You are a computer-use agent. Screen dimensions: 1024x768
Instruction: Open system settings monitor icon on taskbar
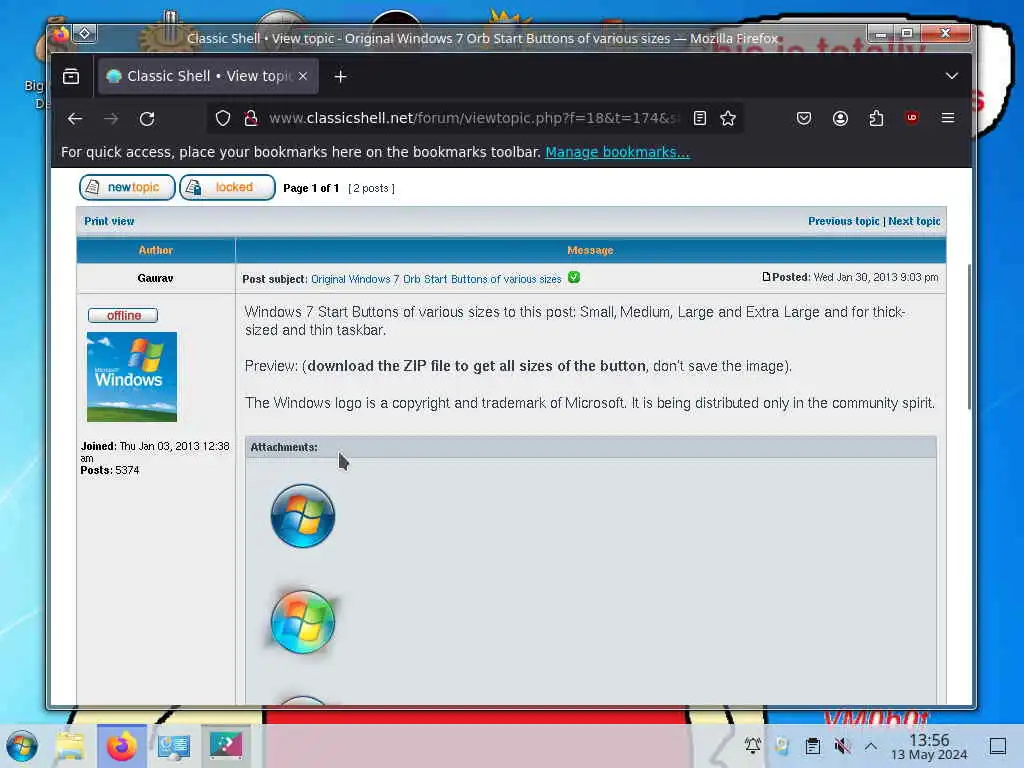point(174,746)
